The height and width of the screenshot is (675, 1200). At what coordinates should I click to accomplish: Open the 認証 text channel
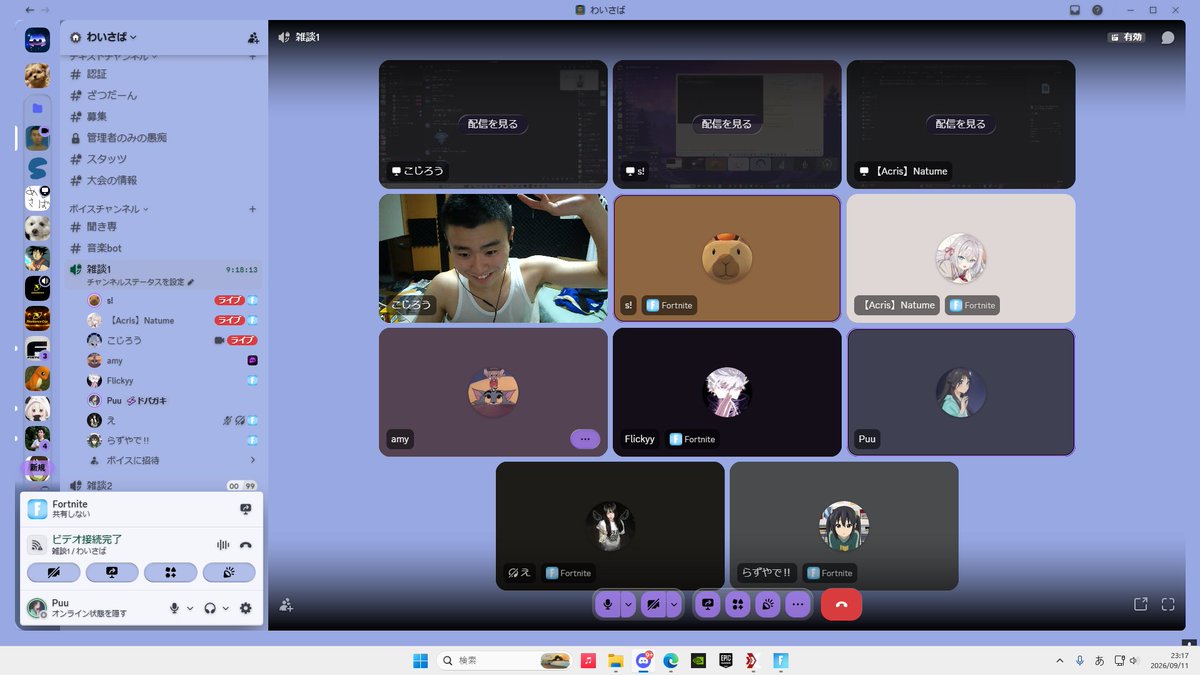tap(163, 74)
